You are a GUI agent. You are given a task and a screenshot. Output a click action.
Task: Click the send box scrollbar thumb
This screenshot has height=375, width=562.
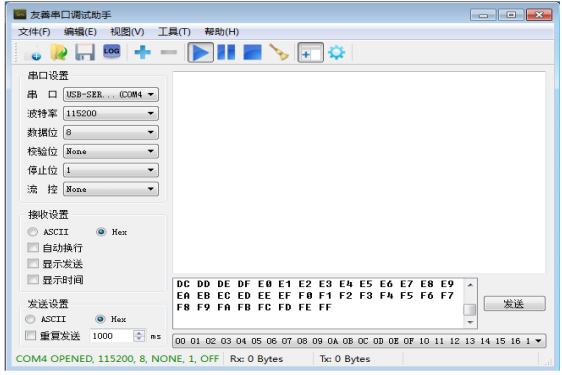pos(470,309)
